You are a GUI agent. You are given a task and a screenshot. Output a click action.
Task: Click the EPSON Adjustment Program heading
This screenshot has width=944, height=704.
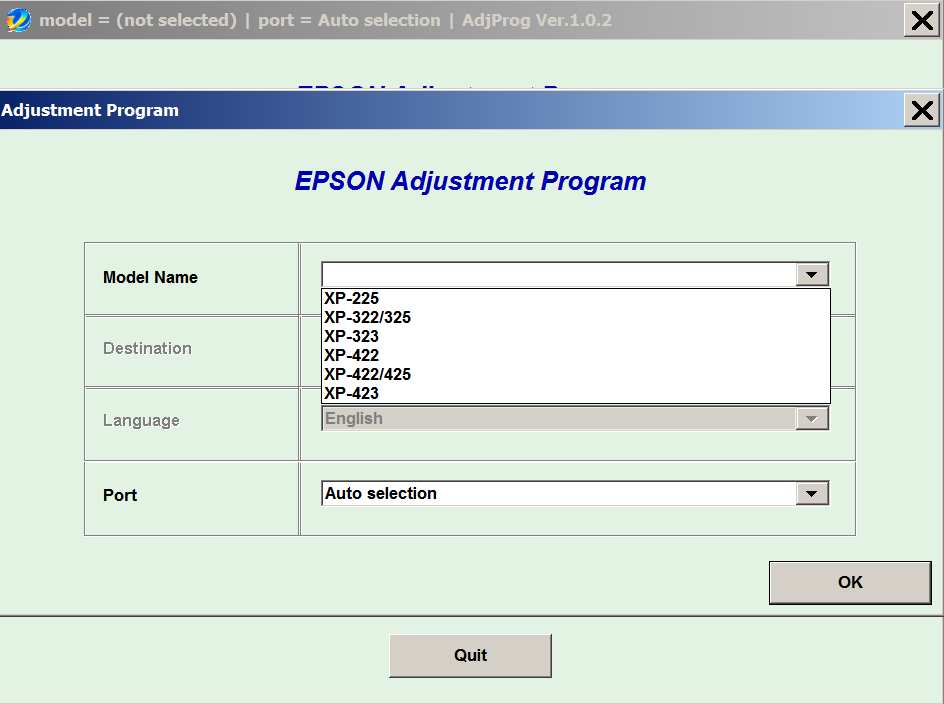[x=470, y=181]
